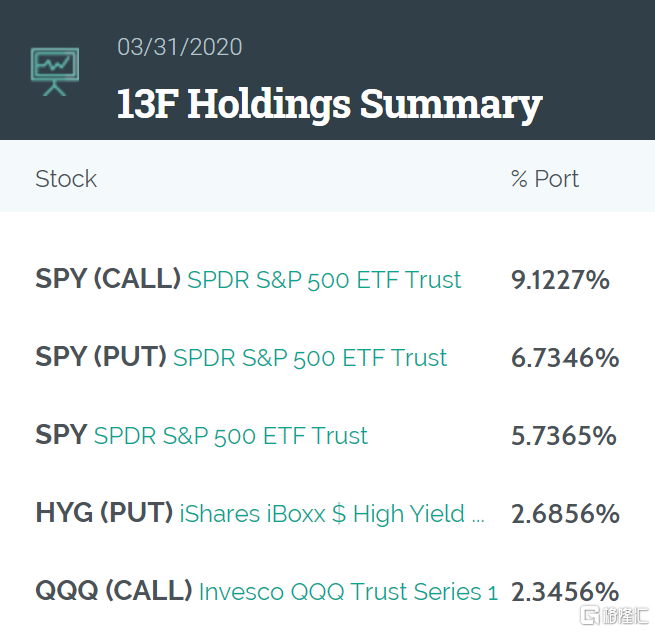Select the SPY (CALL) ticker
The image size is (655, 632).
pyautogui.click(x=108, y=279)
